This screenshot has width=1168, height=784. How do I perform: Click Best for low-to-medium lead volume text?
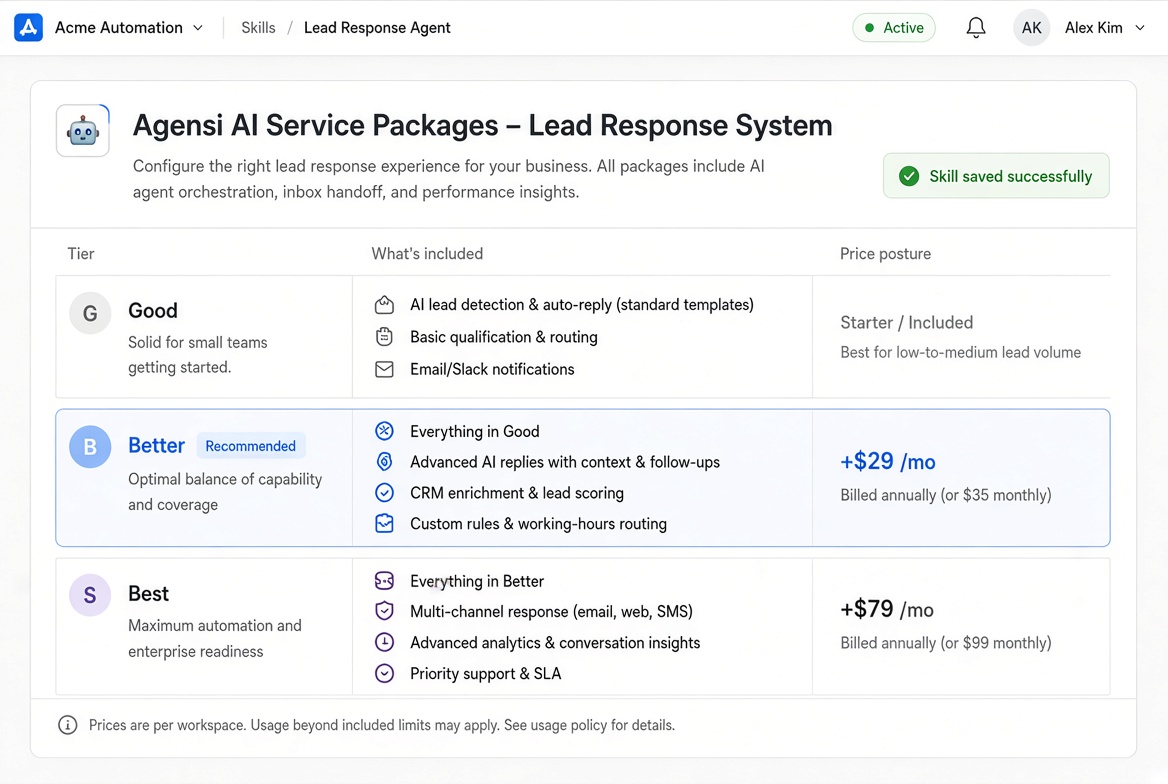tap(960, 353)
